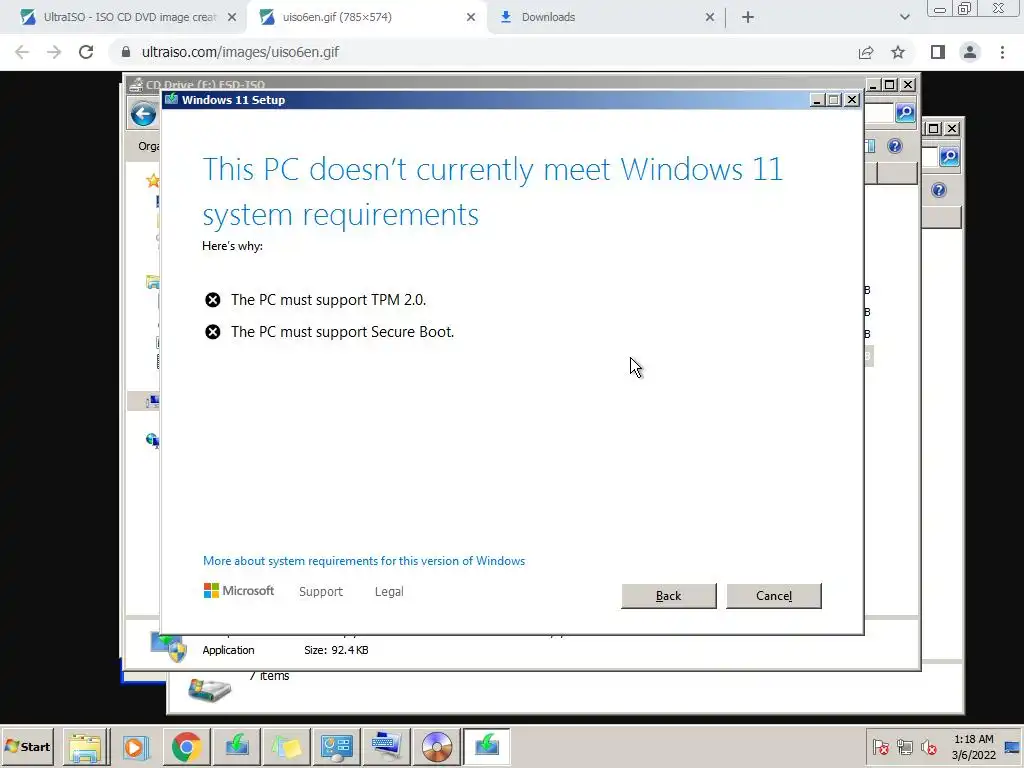Click the shield application icon in details pane

coord(168,647)
